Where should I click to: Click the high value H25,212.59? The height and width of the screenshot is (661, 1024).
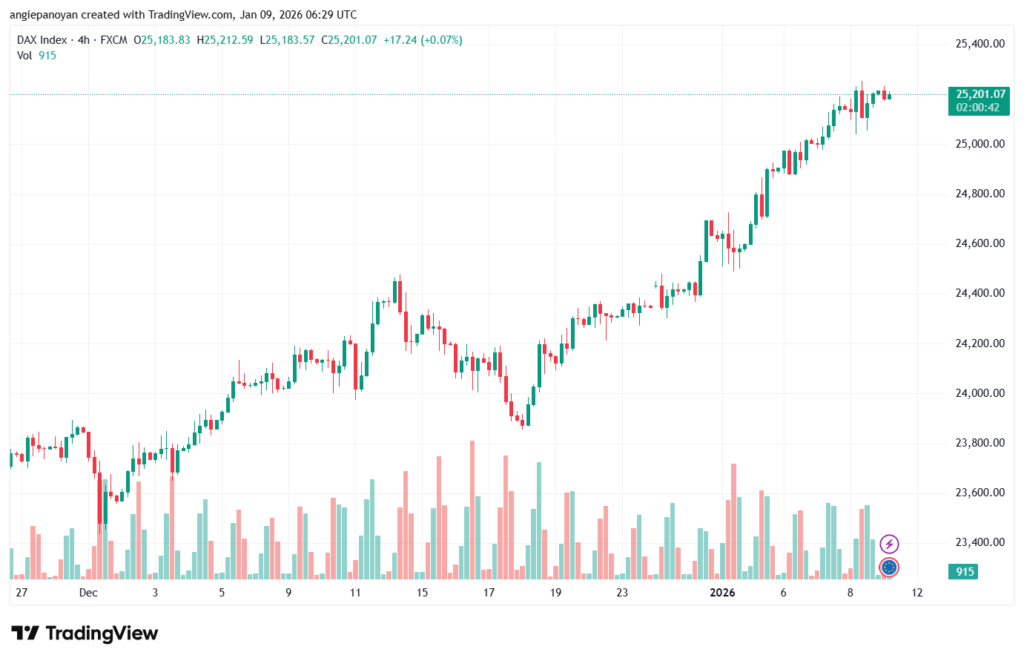coord(228,40)
